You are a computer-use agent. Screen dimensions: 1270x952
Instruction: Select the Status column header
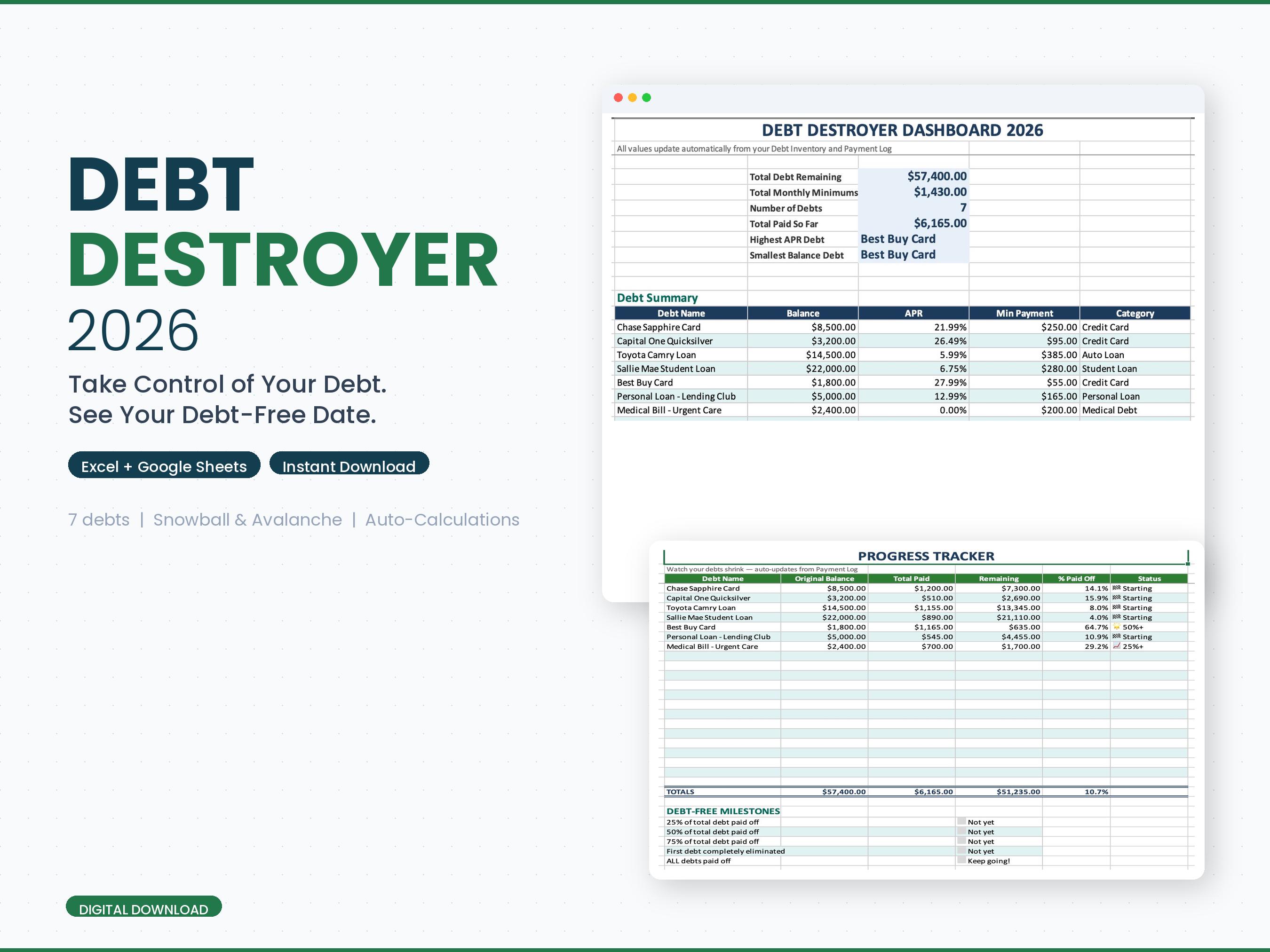(x=1150, y=578)
